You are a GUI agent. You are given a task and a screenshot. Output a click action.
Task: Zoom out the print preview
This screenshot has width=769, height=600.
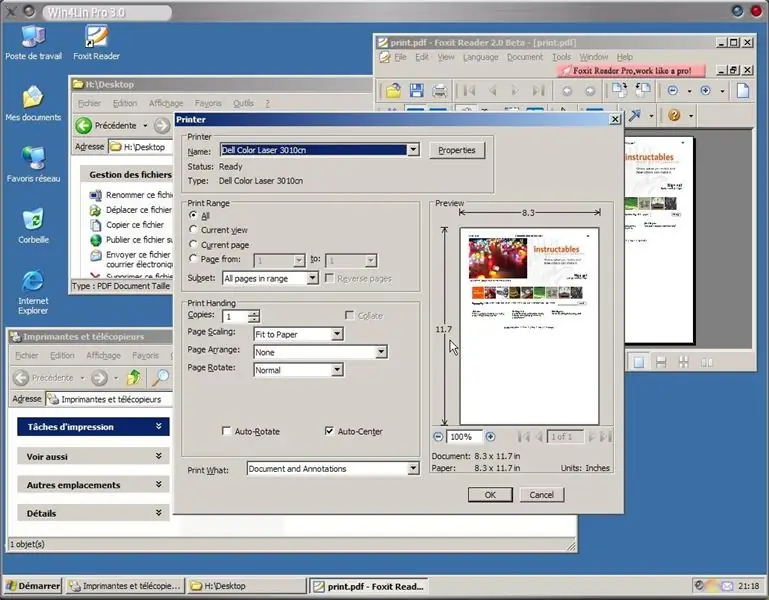[x=438, y=437]
